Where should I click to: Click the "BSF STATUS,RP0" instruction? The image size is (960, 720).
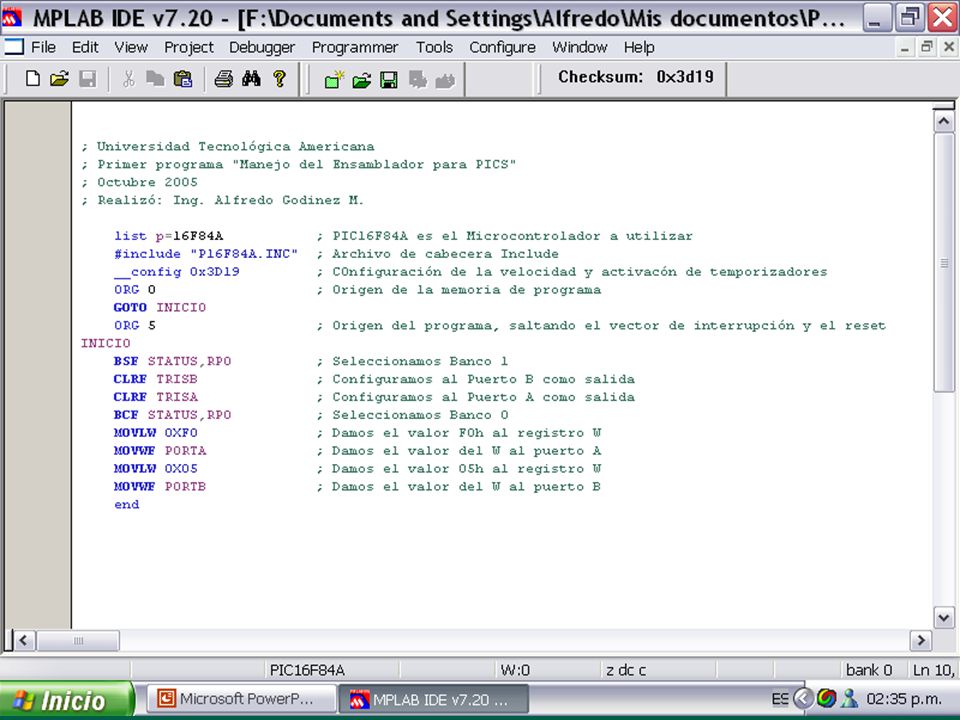tap(172, 361)
